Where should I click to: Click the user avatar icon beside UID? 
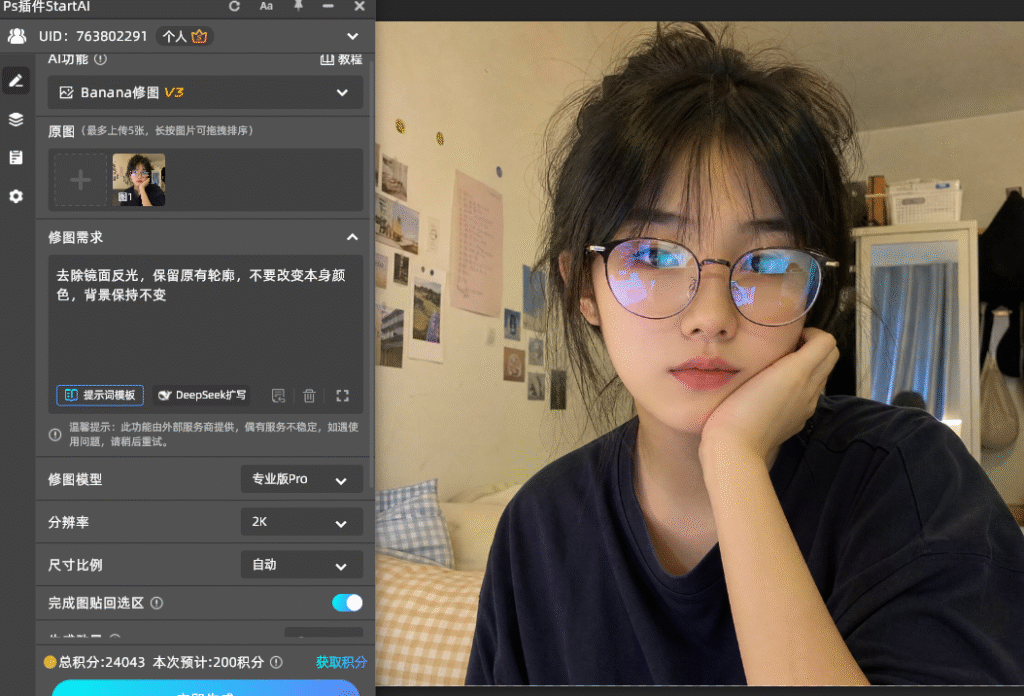[x=17, y=36]
